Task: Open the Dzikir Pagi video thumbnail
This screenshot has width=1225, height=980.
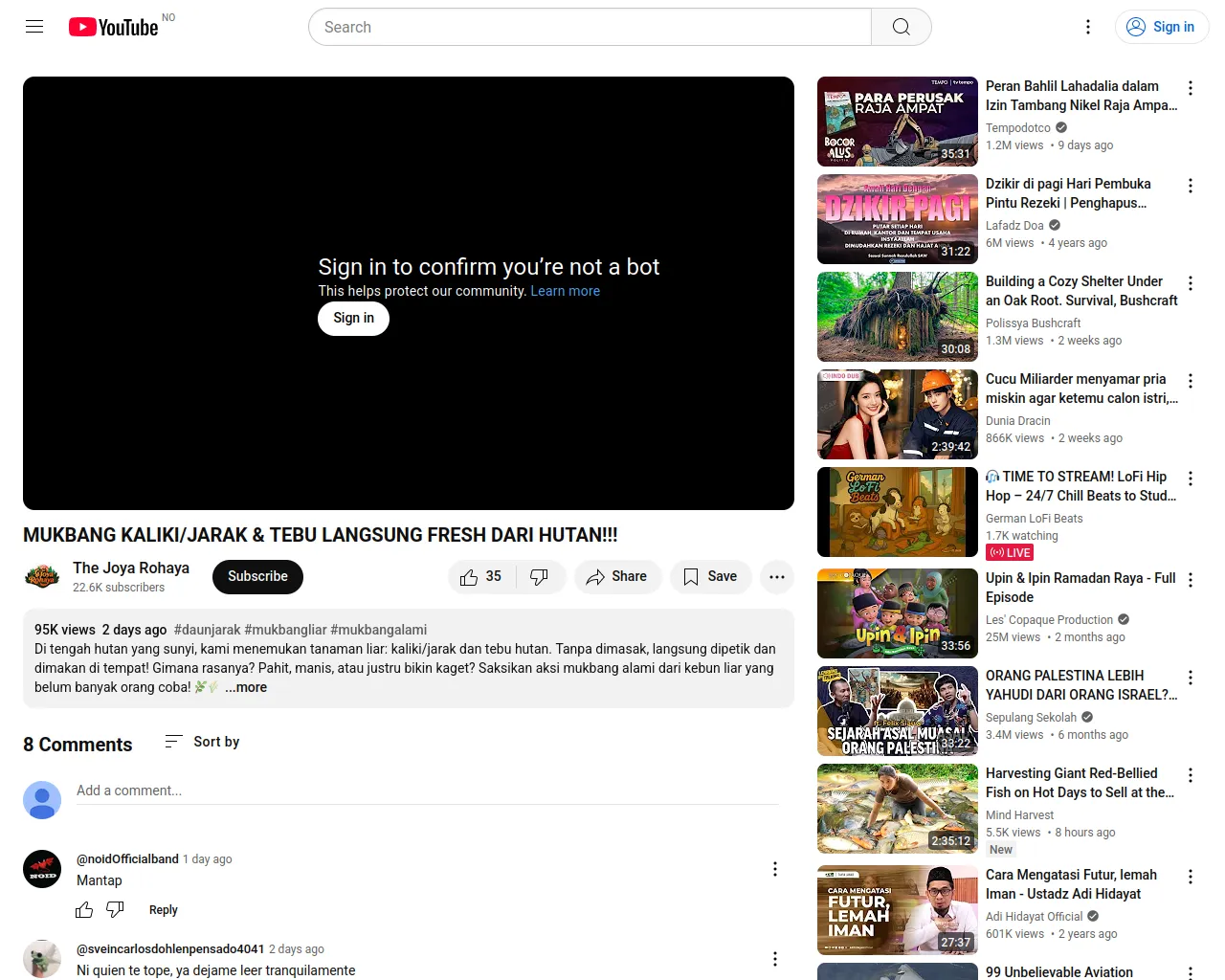Action: click(x=898, y=219)
